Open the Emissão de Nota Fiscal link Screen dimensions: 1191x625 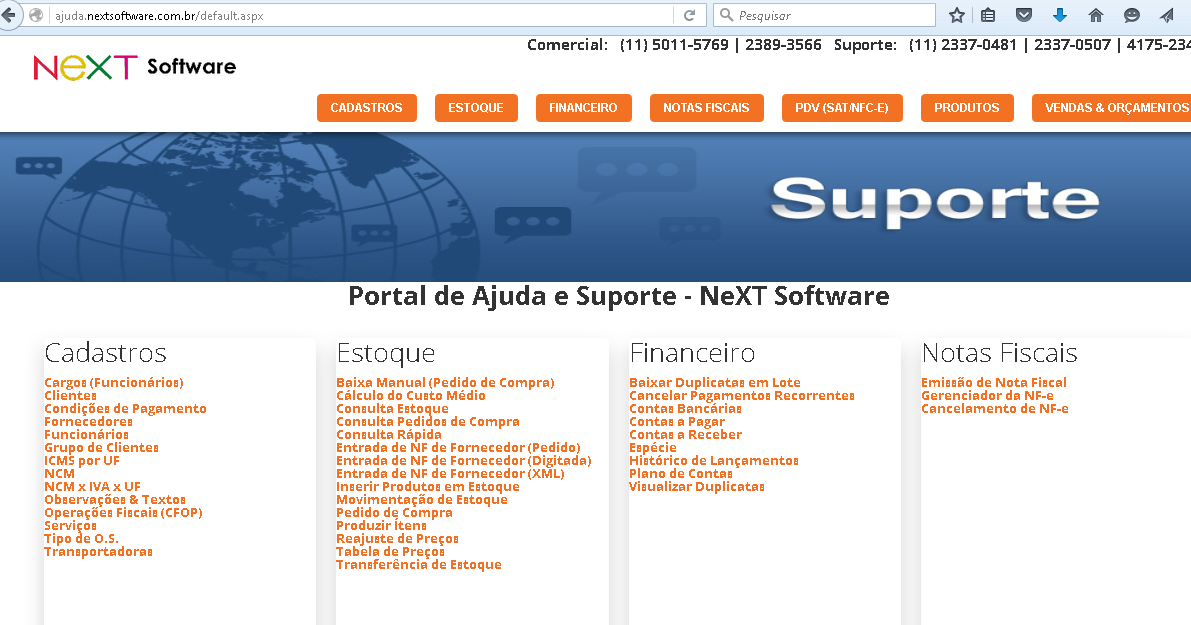coord(993,382)
